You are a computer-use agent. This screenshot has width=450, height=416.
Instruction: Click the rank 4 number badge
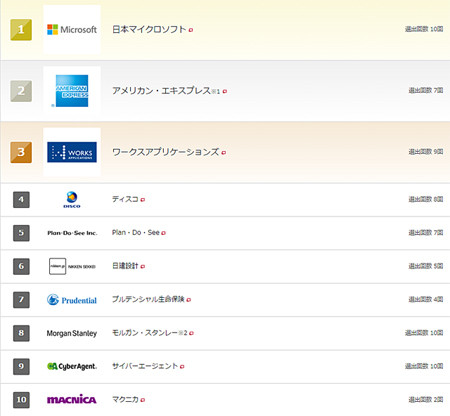coord(21,200)
